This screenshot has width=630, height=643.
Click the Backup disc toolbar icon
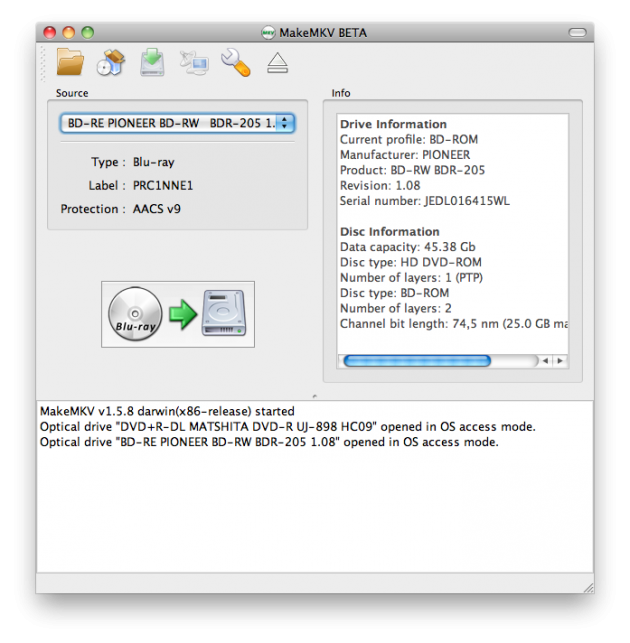[x=110, y=63]
